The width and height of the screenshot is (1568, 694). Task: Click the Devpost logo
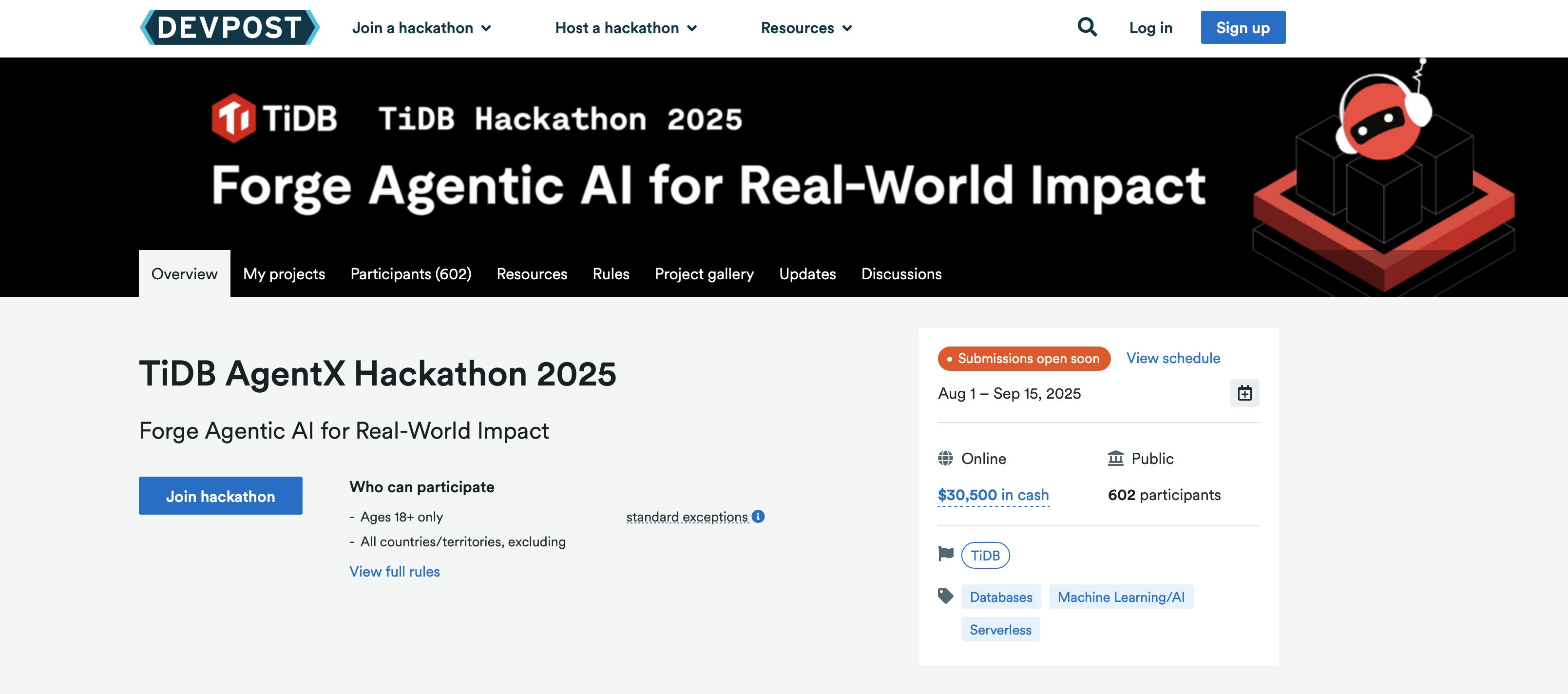coord(229,27)
